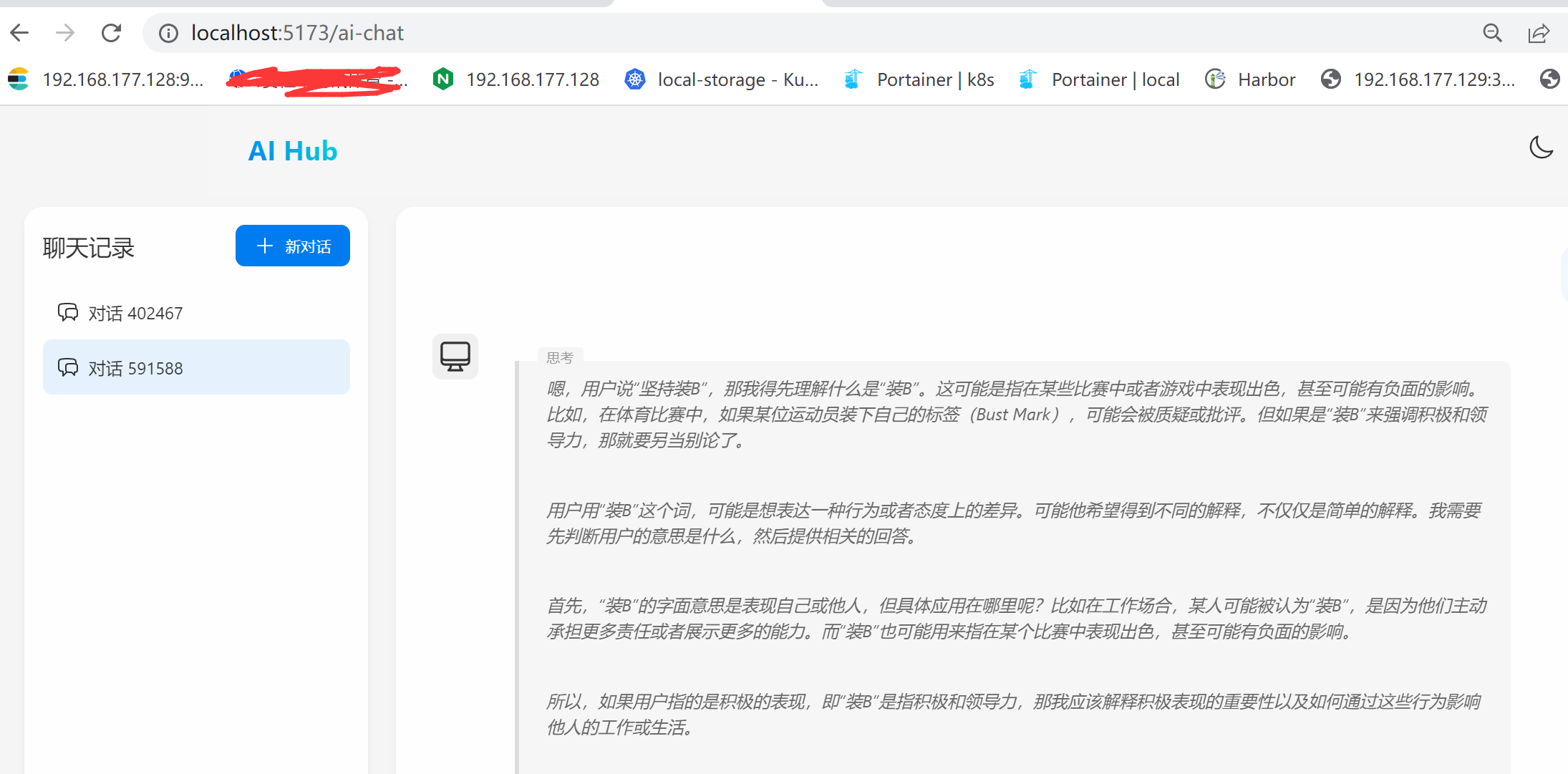This screenshot has width=1568, height=774.
Task: Open the Harbor bookmark
Action: [1251, 79]
